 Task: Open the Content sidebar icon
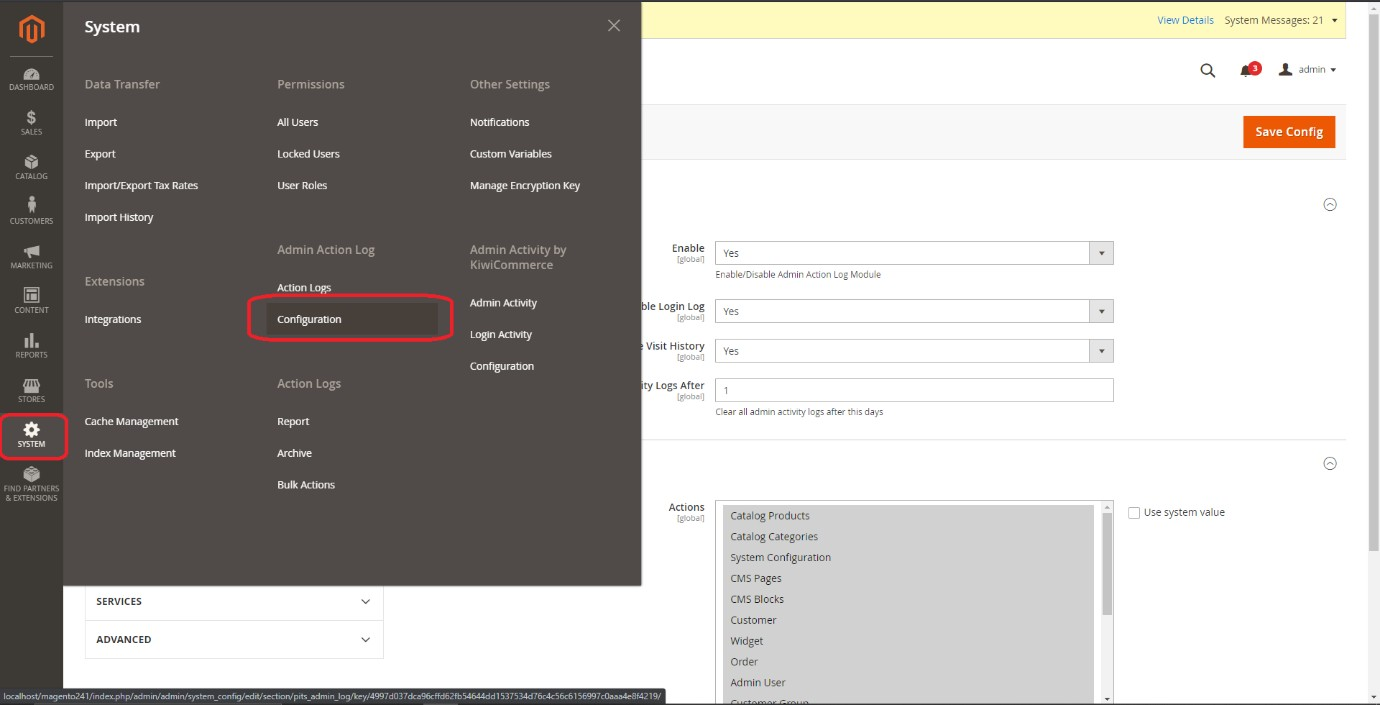point(31,300)
